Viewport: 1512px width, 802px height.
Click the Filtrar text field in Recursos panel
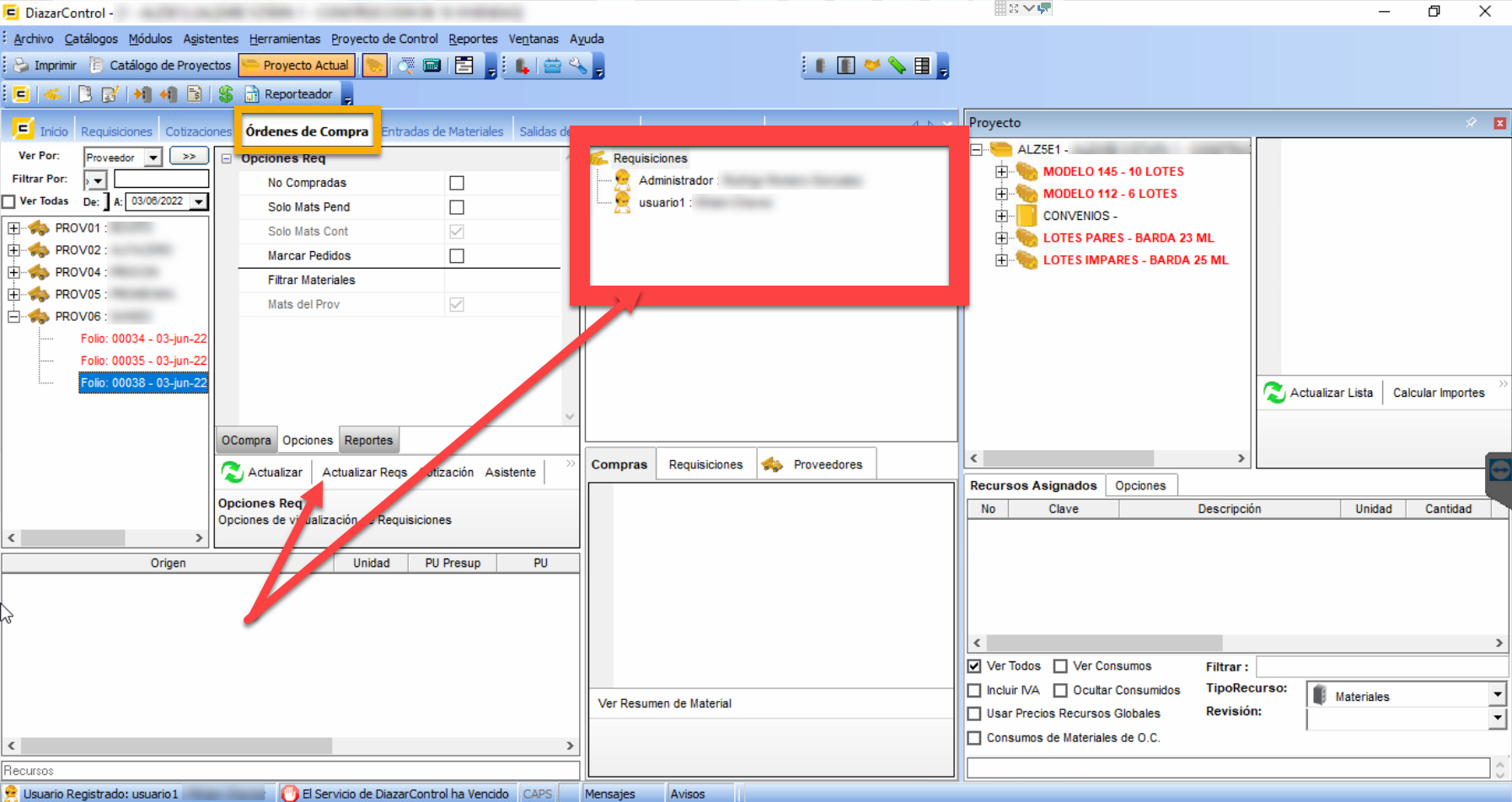[1381, 667]
